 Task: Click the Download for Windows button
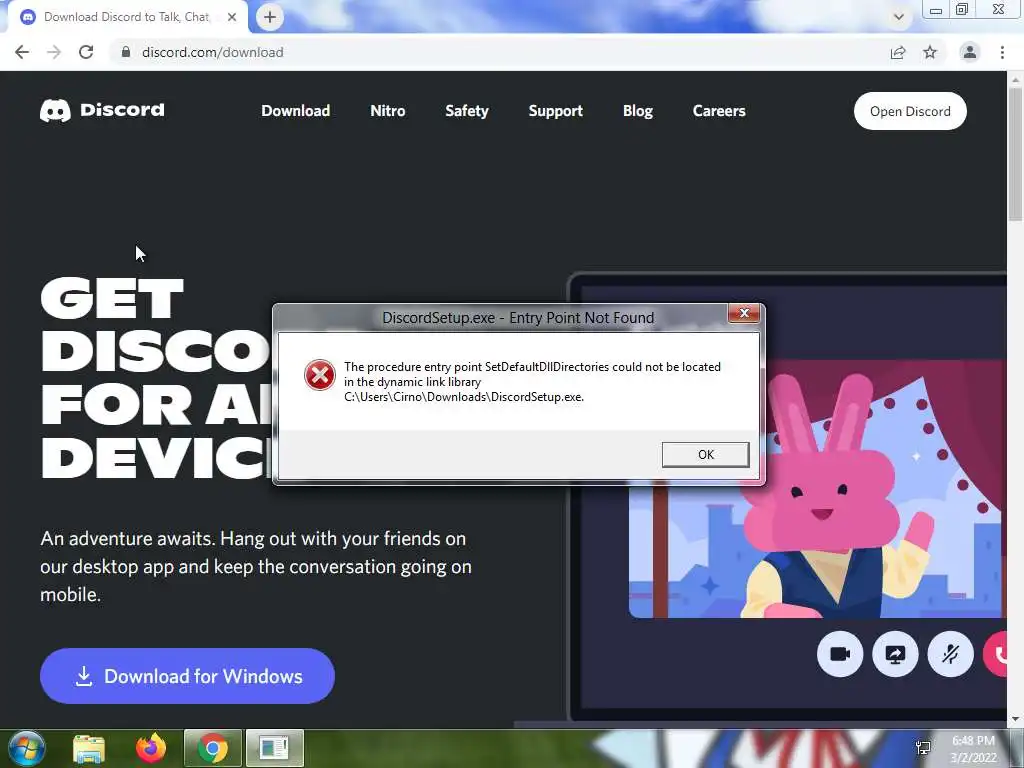coord(187,676)
